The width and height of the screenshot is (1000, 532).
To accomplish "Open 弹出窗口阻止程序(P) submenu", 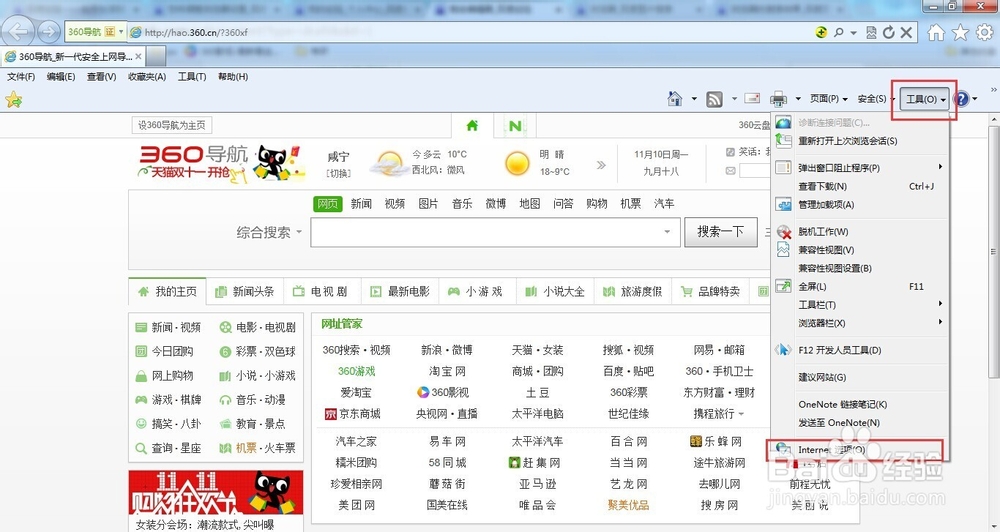I will coord(860,168).
